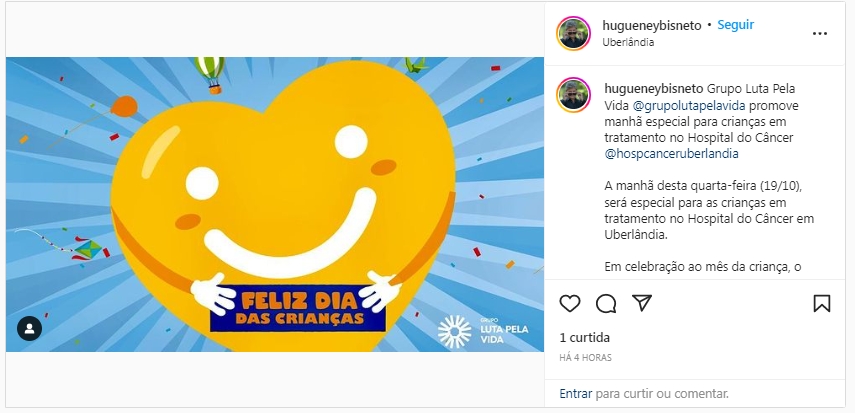Show tagged people on the photo
Image resolution: width=855 pixels, height=413 pixels.
pyautogui.click(x=29, y=328)
